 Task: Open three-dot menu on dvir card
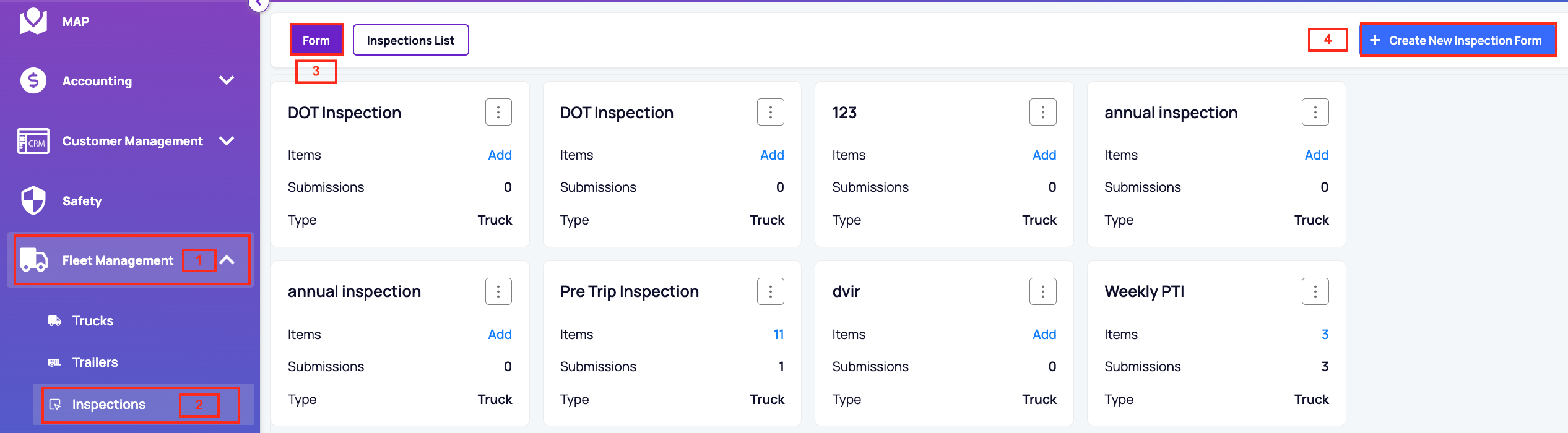[x=1042, y=291]
